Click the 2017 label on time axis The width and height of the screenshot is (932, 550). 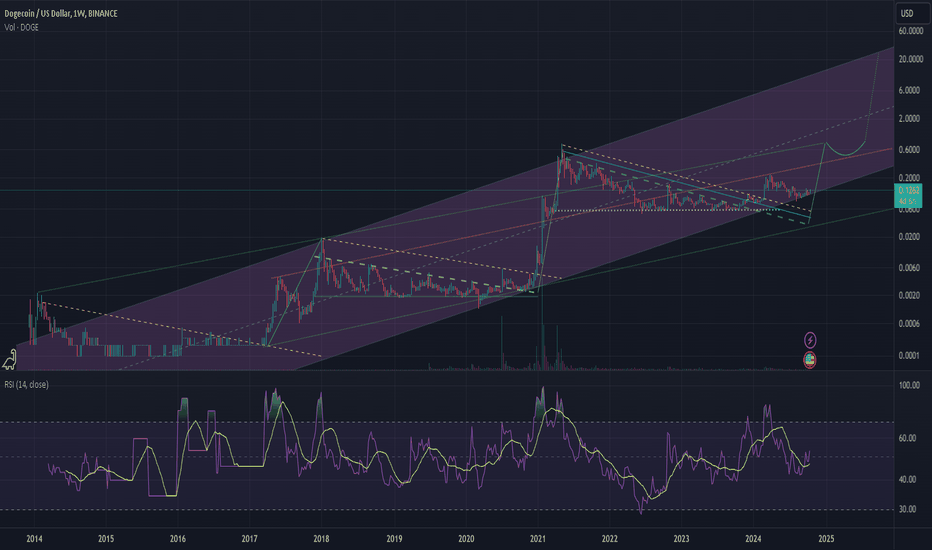(250, 539)
